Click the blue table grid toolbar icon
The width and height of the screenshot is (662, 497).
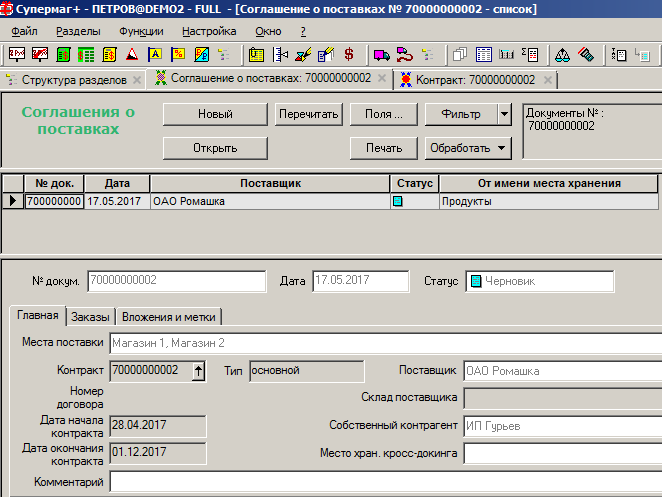click(x=483, y=55)
